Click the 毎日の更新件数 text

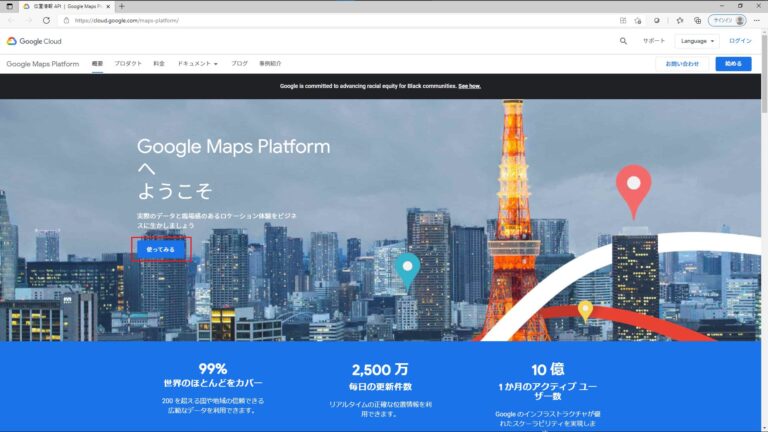click(380, 387)
